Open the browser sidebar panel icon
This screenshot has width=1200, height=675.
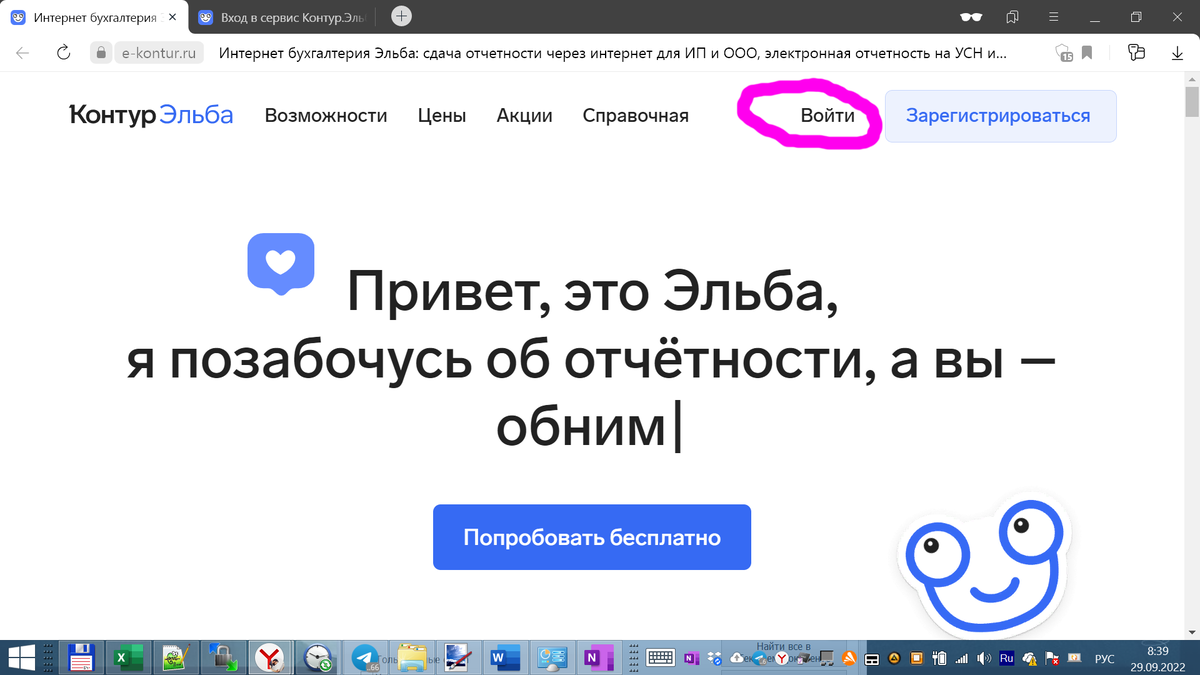(x=1136, y=53)
